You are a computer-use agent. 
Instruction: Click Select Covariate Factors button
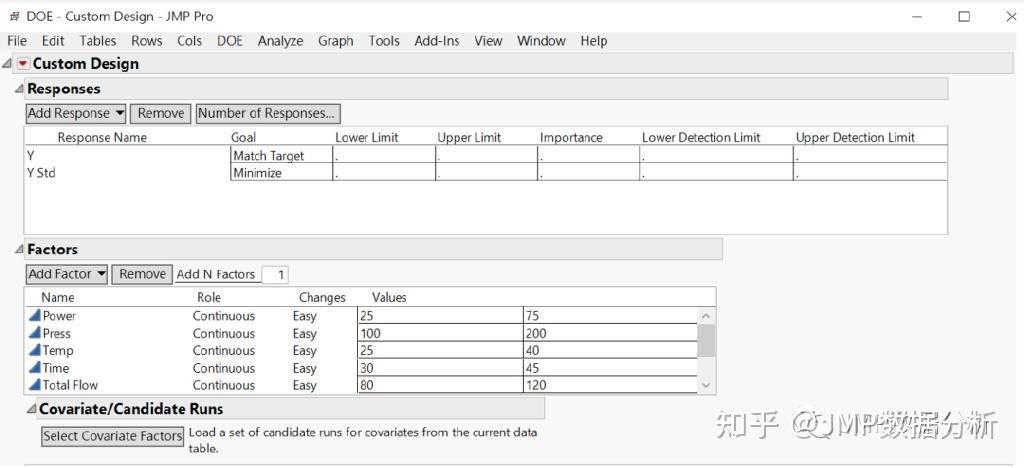point(113,436)
